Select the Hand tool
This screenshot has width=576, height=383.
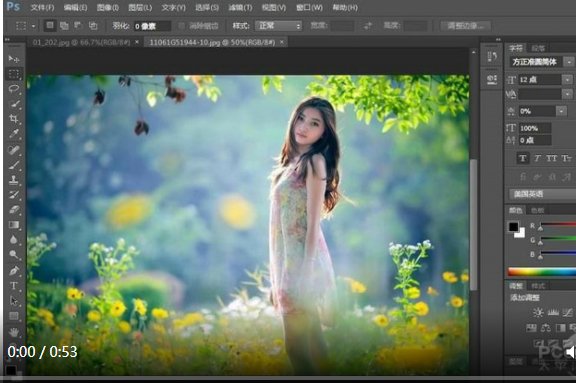tap(14, 332)
